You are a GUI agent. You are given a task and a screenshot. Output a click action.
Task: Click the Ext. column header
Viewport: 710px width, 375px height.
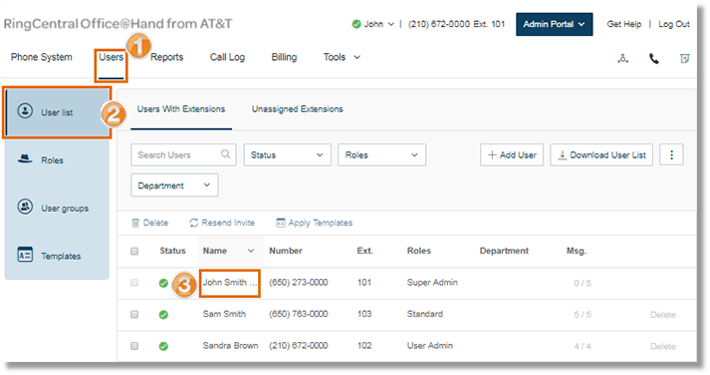click(x=365, y=251)
